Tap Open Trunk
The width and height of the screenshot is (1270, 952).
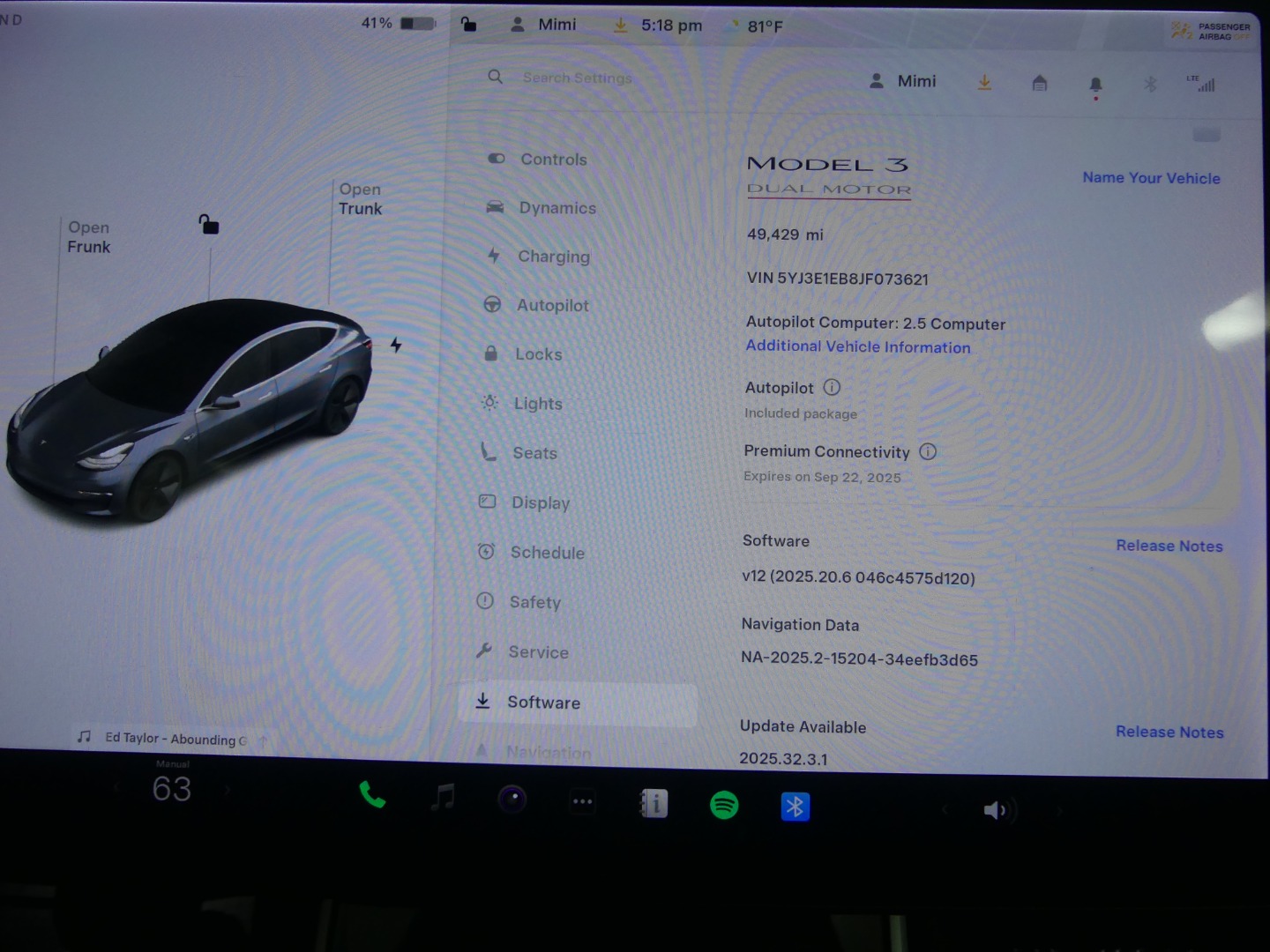pos(361,198)
